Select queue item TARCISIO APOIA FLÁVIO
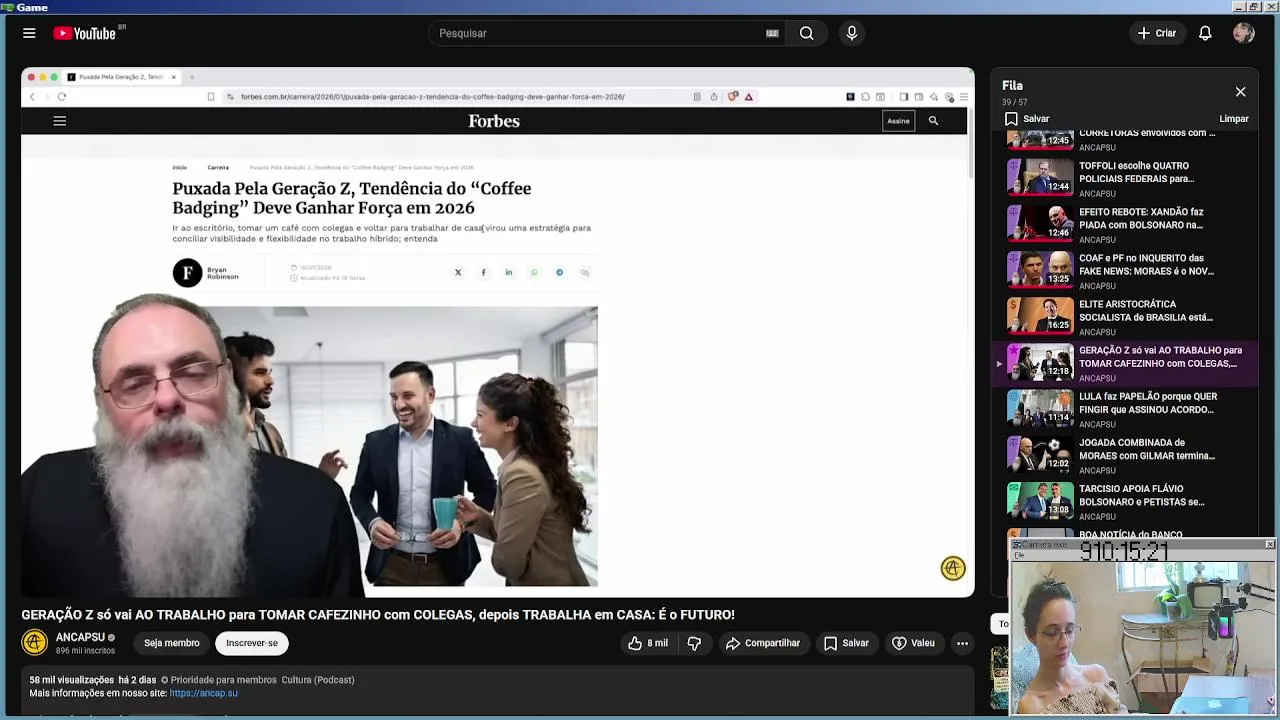The image size is (1280, 720). (x=1127, y=500)
